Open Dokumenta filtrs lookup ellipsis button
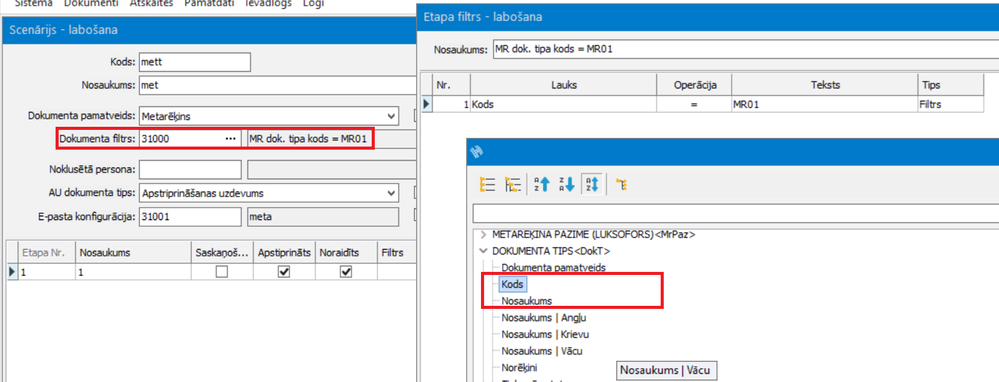The height and width of the screenshot is (382, 999). coord(230,139)
